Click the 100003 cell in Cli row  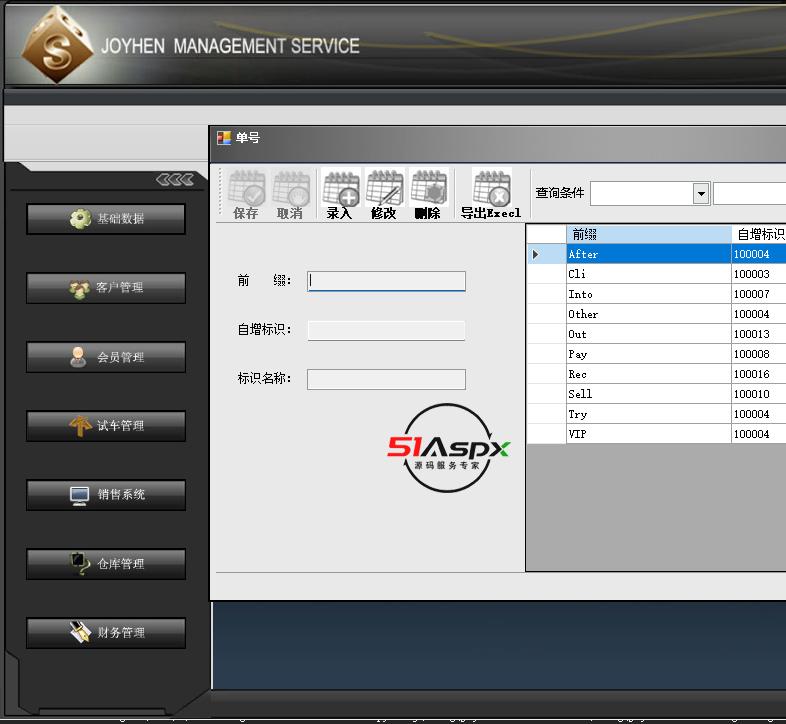point(759,274)
